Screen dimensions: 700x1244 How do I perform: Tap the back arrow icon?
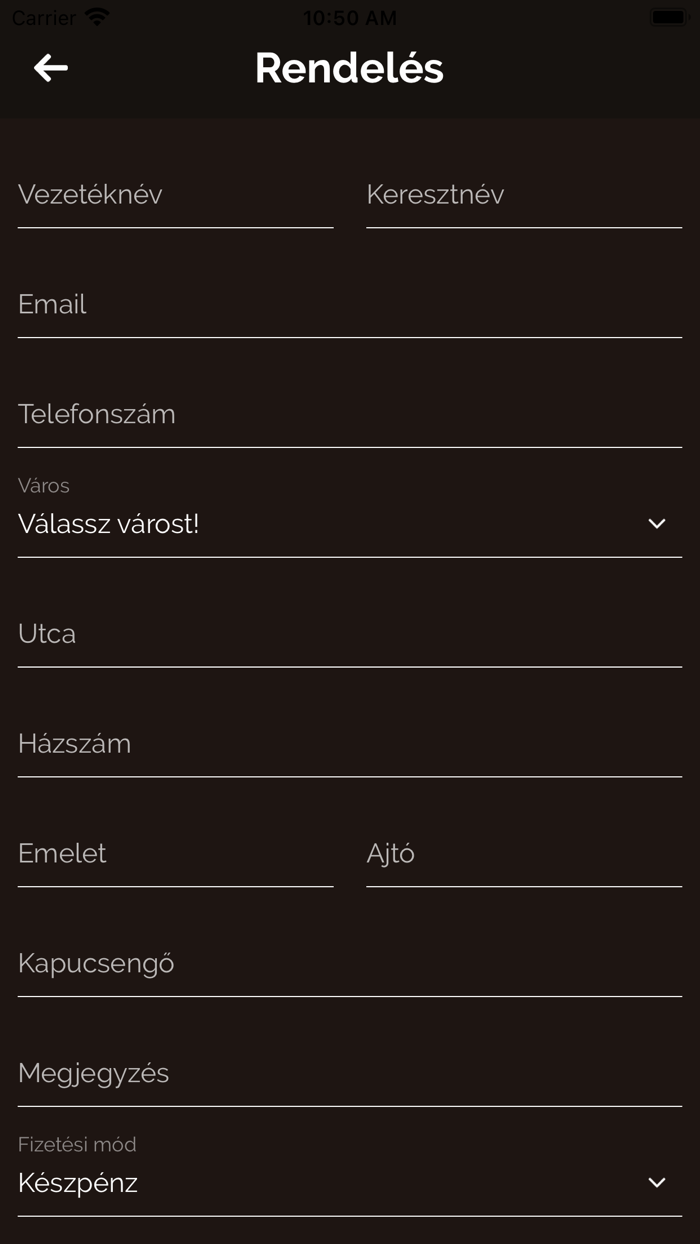pos(51,68)
